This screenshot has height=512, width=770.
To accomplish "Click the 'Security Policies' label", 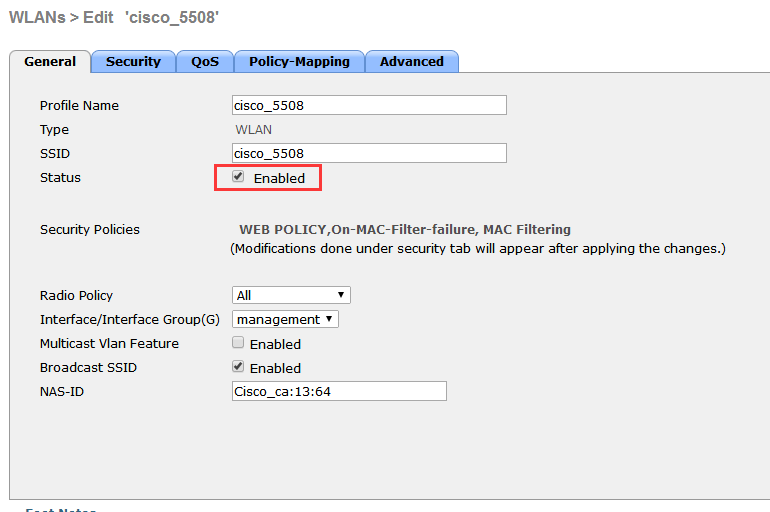I will tap(90, 229).
